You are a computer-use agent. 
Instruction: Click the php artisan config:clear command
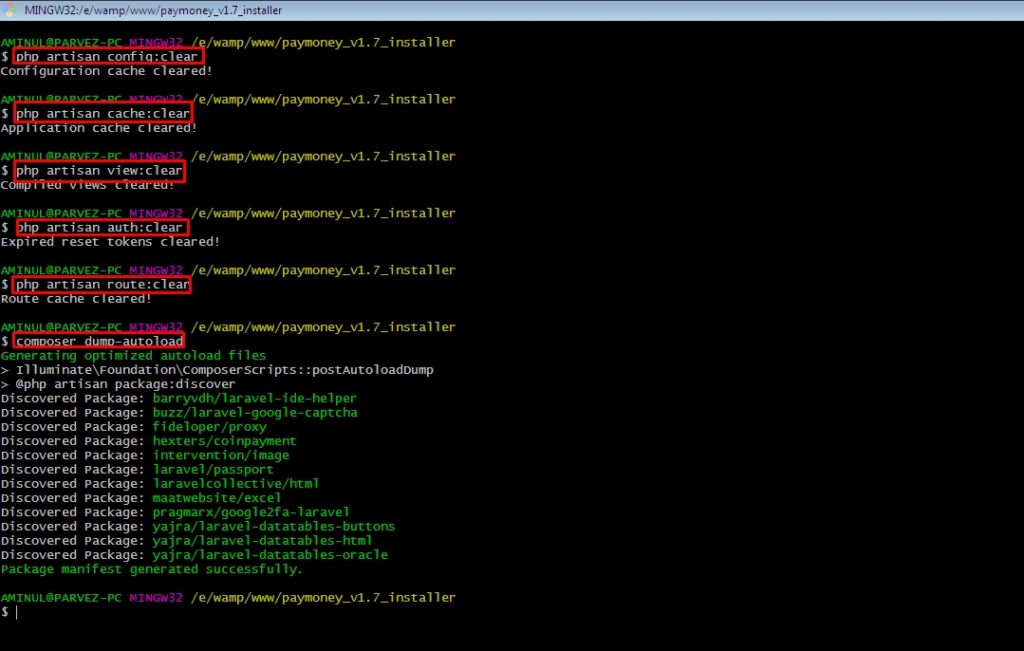(107, 57)
